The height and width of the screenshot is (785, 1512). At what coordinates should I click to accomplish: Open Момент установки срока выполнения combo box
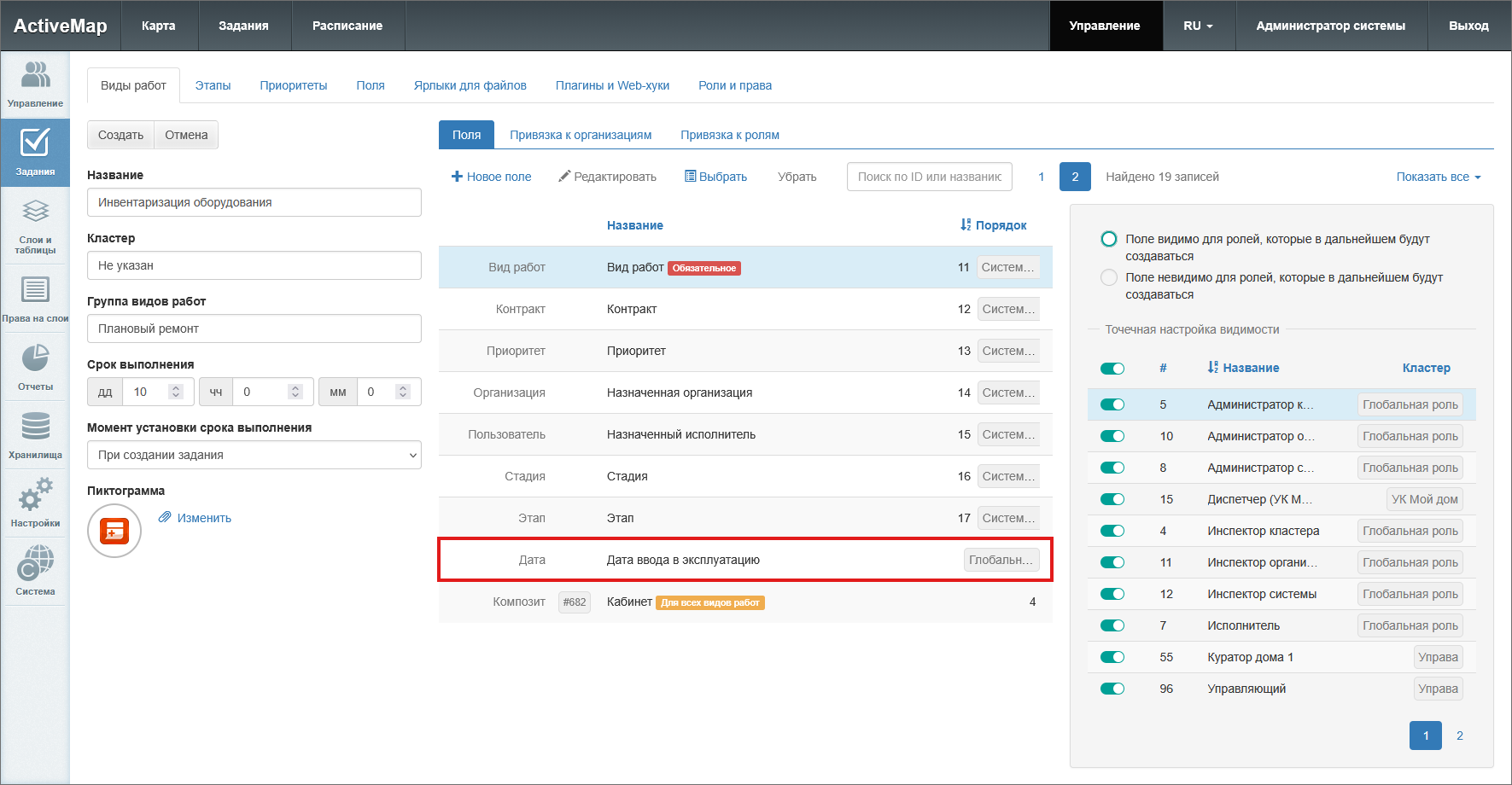point(254,455)
